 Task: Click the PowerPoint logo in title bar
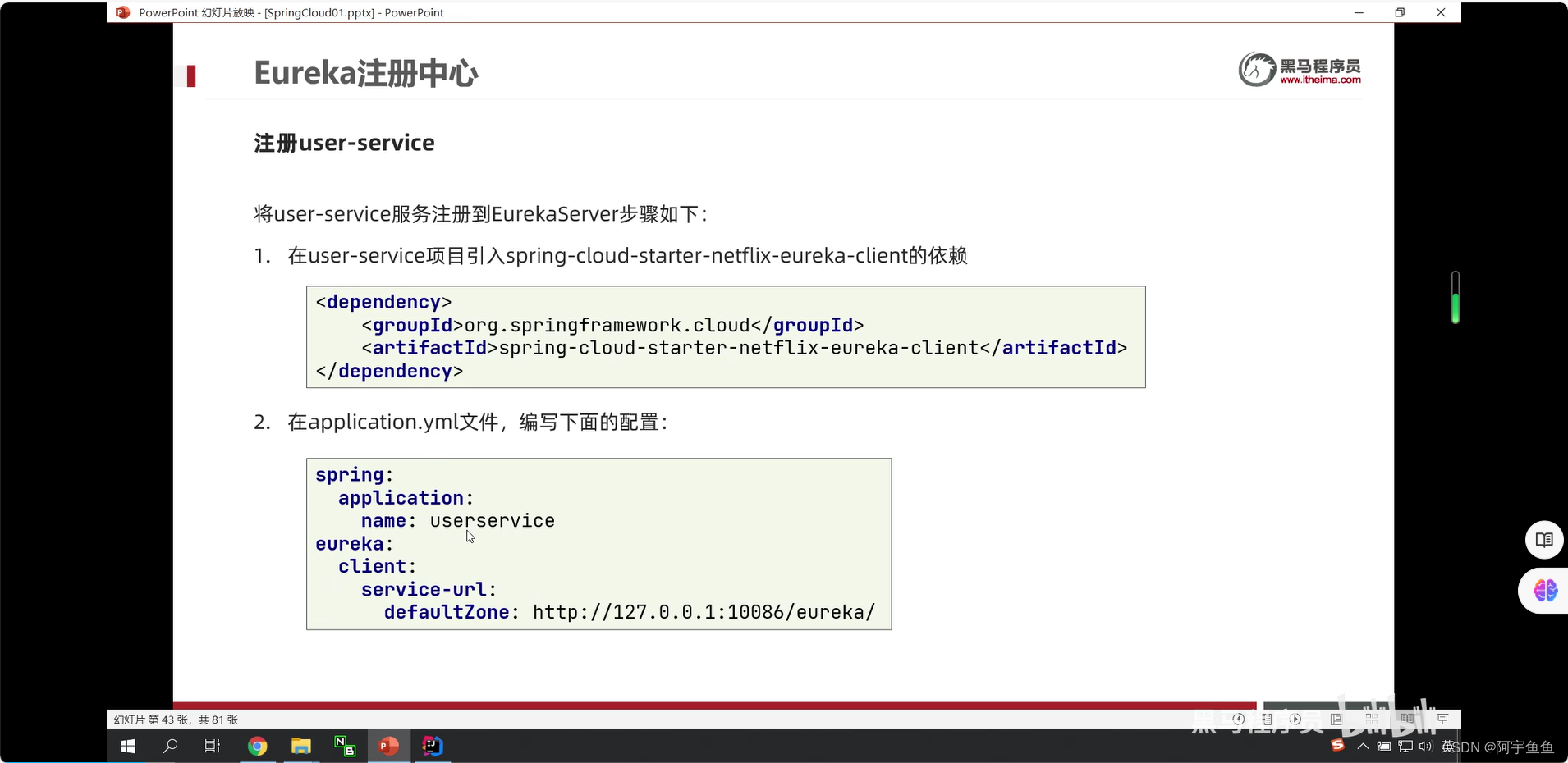(x=123, y=12)
